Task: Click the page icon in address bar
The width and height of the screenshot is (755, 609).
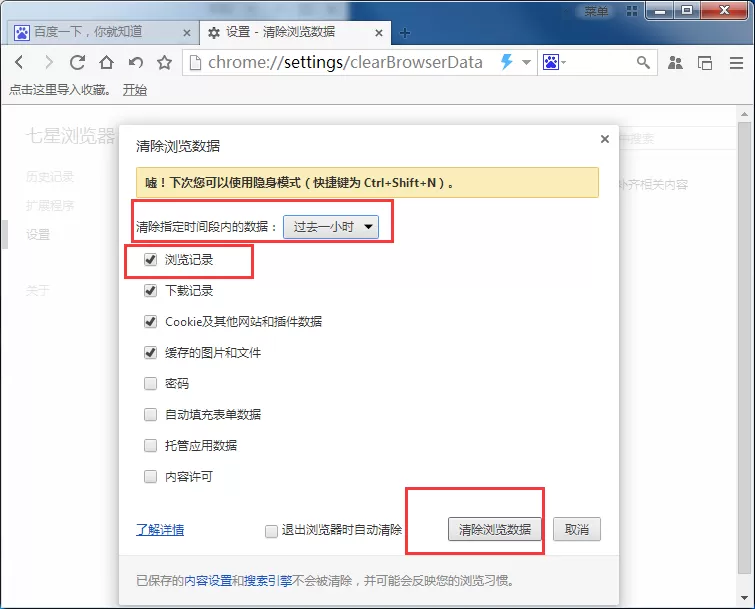Action: pos(195,62)
